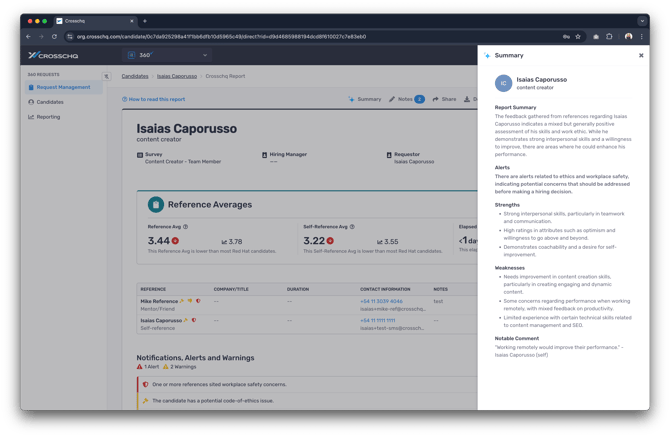The width and height of the screenshot is (670, 437).
Task: Click Mike Reference phone number link
Action: point(381,301)
